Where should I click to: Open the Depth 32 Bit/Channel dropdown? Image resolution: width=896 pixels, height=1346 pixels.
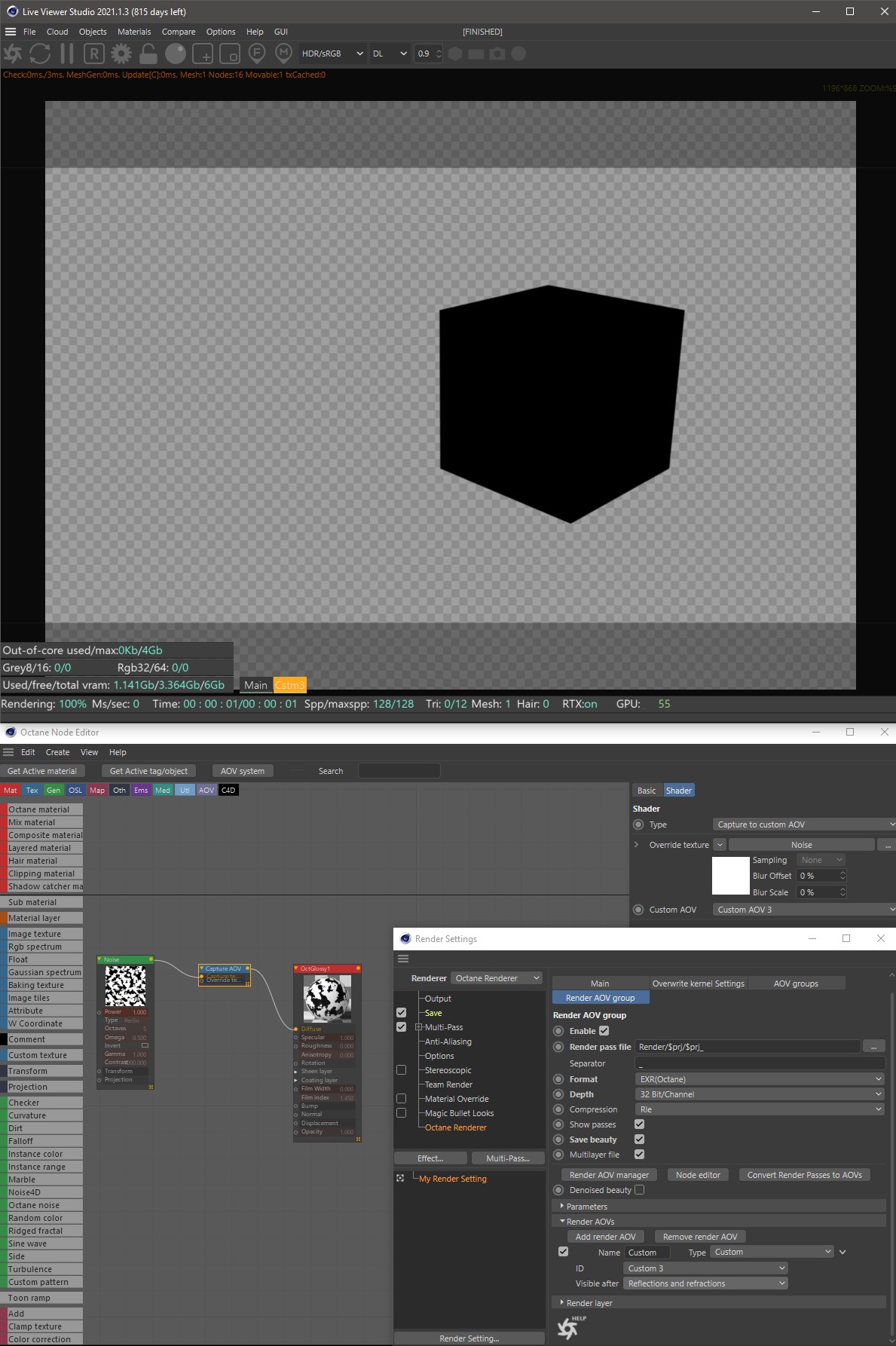(x=760, y=1094)
